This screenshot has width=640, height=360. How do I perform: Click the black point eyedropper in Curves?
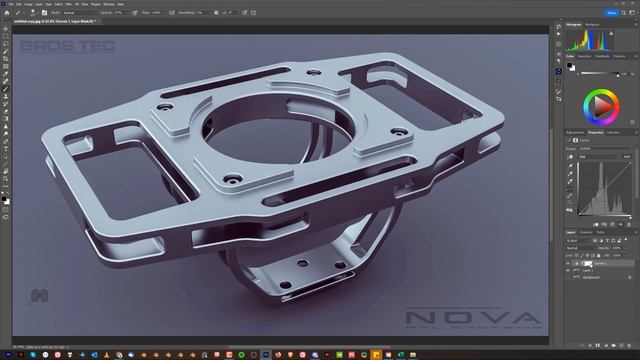[570, 165]
